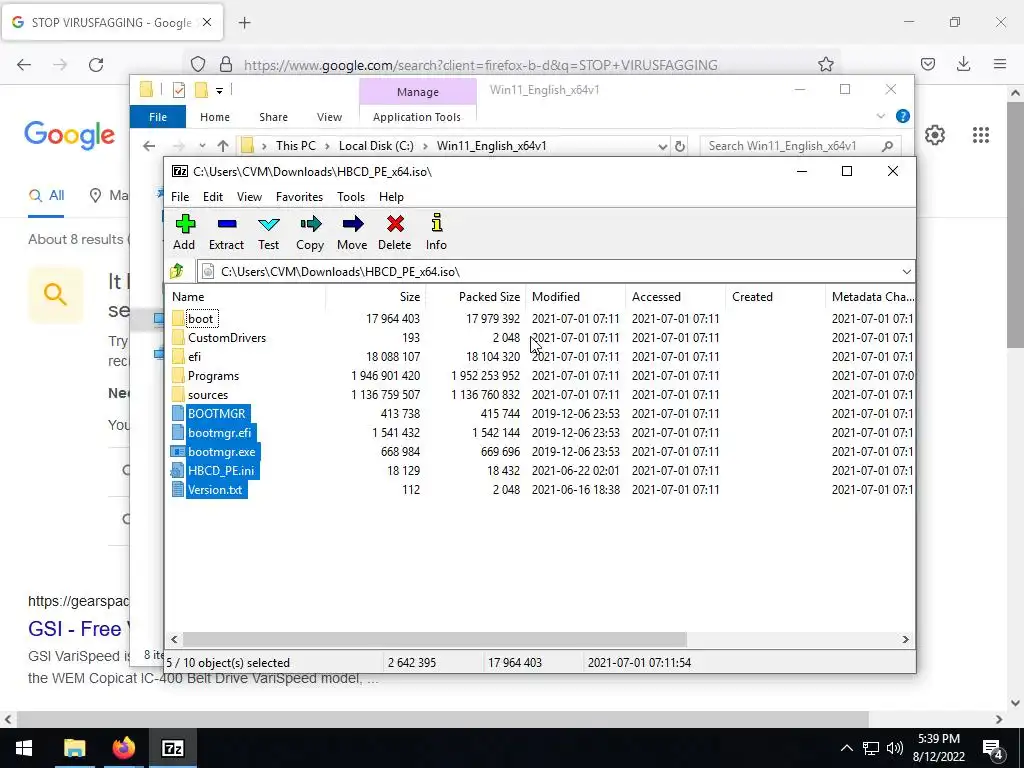
Task: Open the Windows Start menu
Action: click(24, 748)
